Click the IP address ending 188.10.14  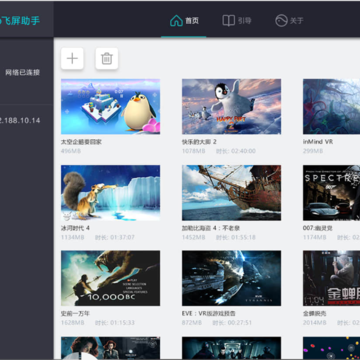point(20,120)
